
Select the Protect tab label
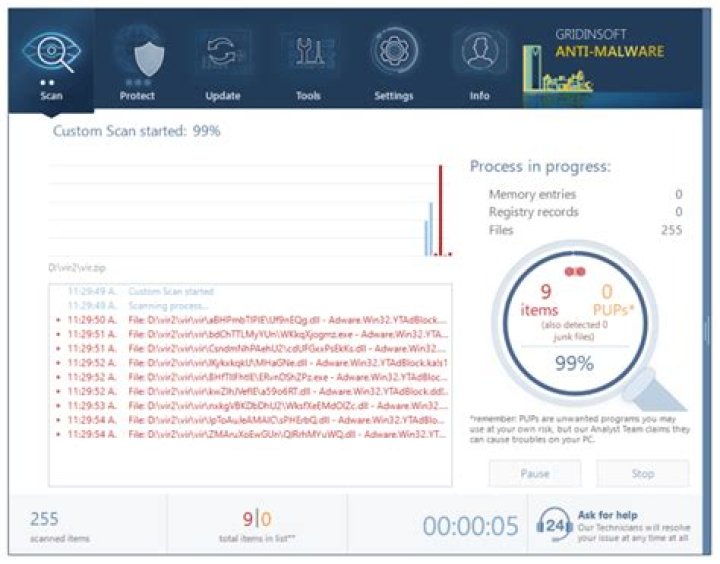pyautogui.click(x=137, y=96)
